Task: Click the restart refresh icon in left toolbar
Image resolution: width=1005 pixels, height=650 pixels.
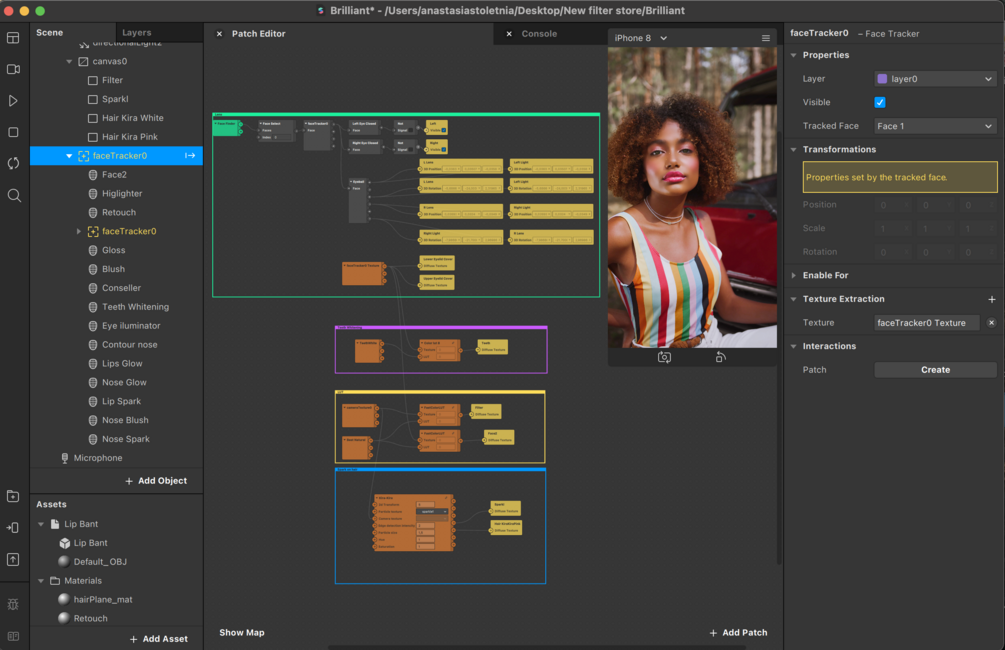Action: pos(13,163)
